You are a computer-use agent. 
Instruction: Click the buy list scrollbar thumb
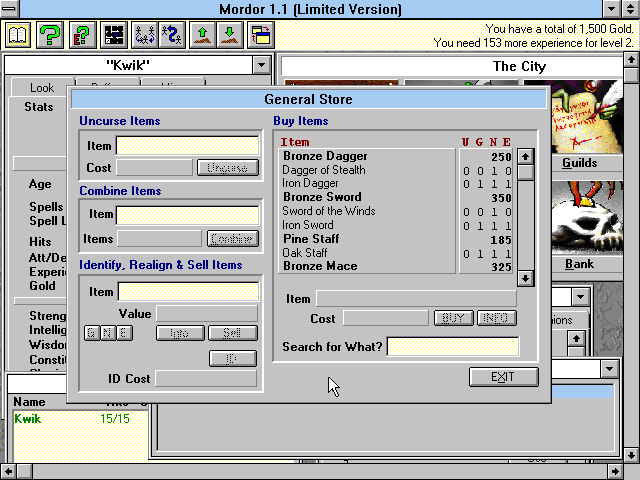click(525, 172)
